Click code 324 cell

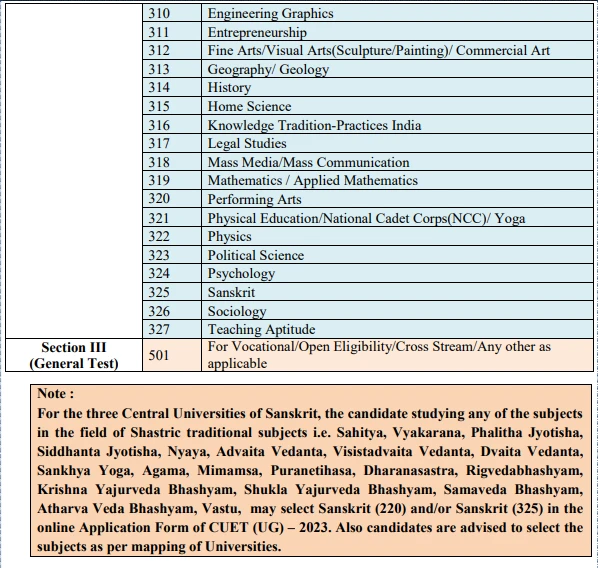pyautogui.click(x=172, y=273)
